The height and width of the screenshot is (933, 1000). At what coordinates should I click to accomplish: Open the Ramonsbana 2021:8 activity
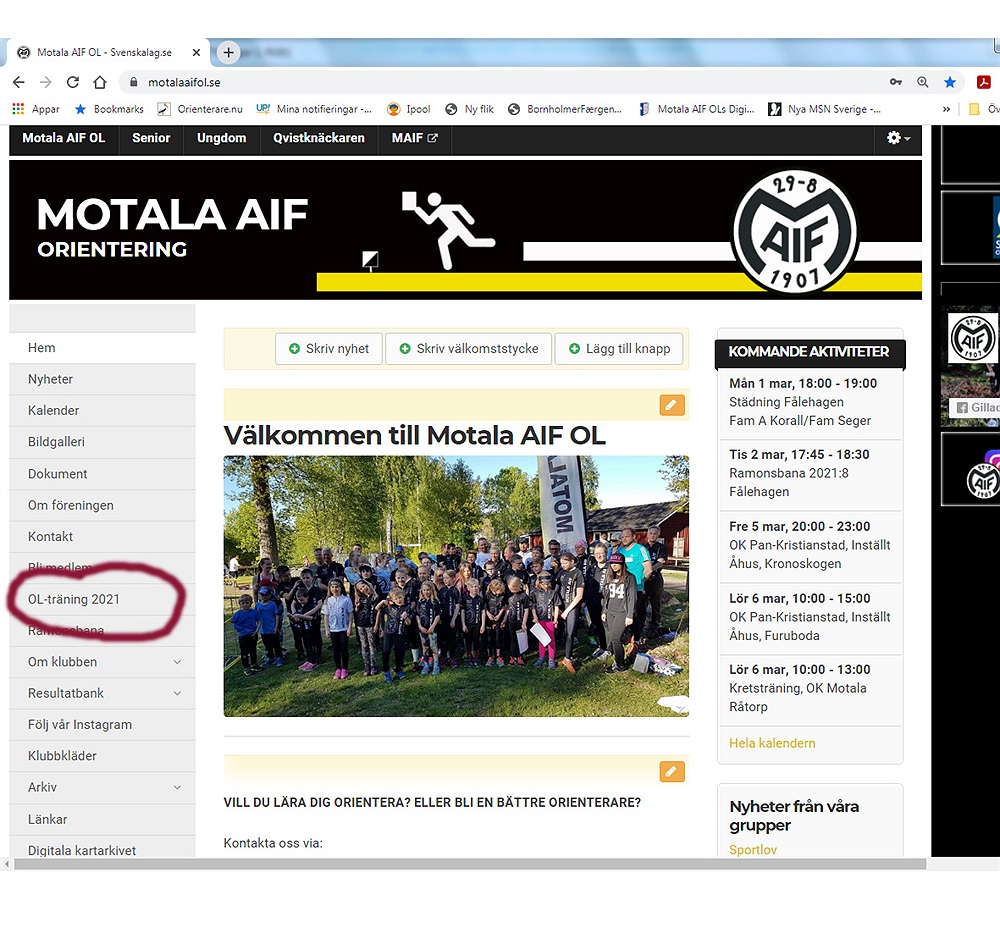810,473
